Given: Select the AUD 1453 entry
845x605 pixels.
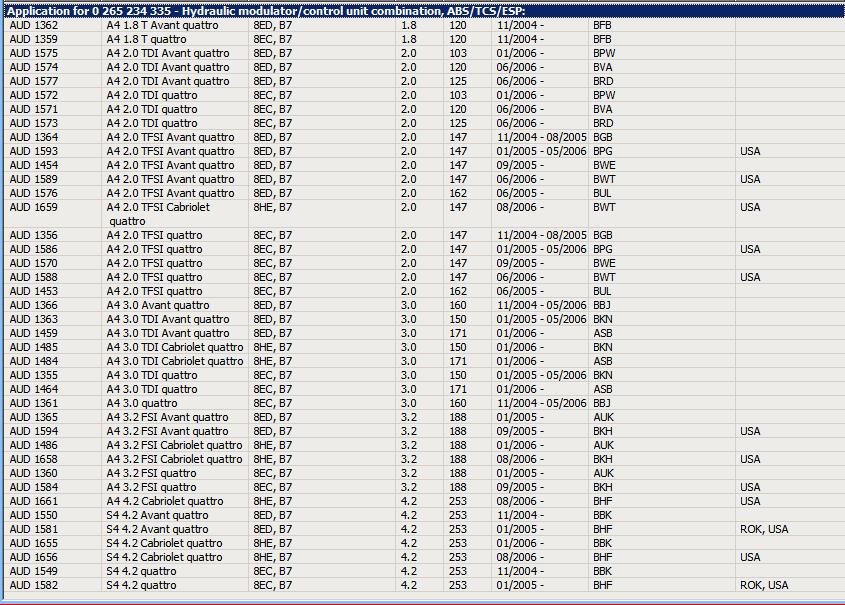Looking at the screenshot, I should [33, 291].
